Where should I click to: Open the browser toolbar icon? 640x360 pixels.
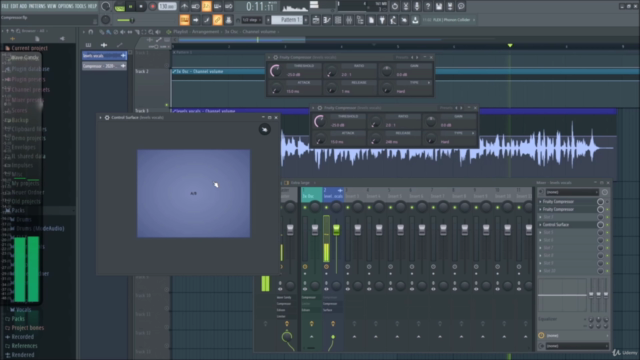click(x=360, y=20)
